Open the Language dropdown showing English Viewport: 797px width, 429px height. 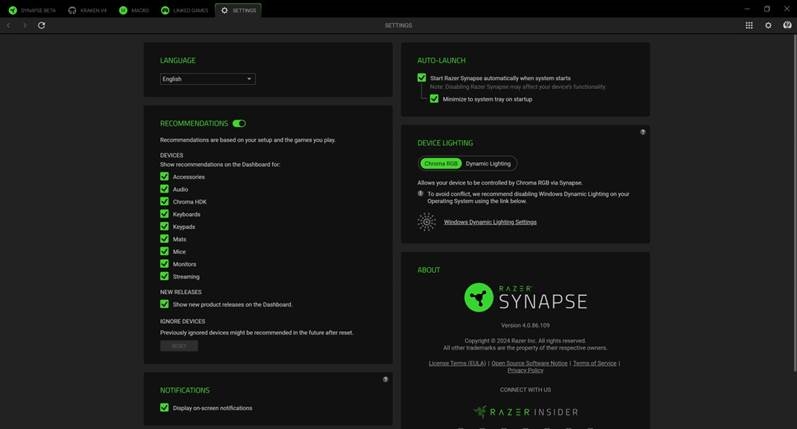point(208,79)
